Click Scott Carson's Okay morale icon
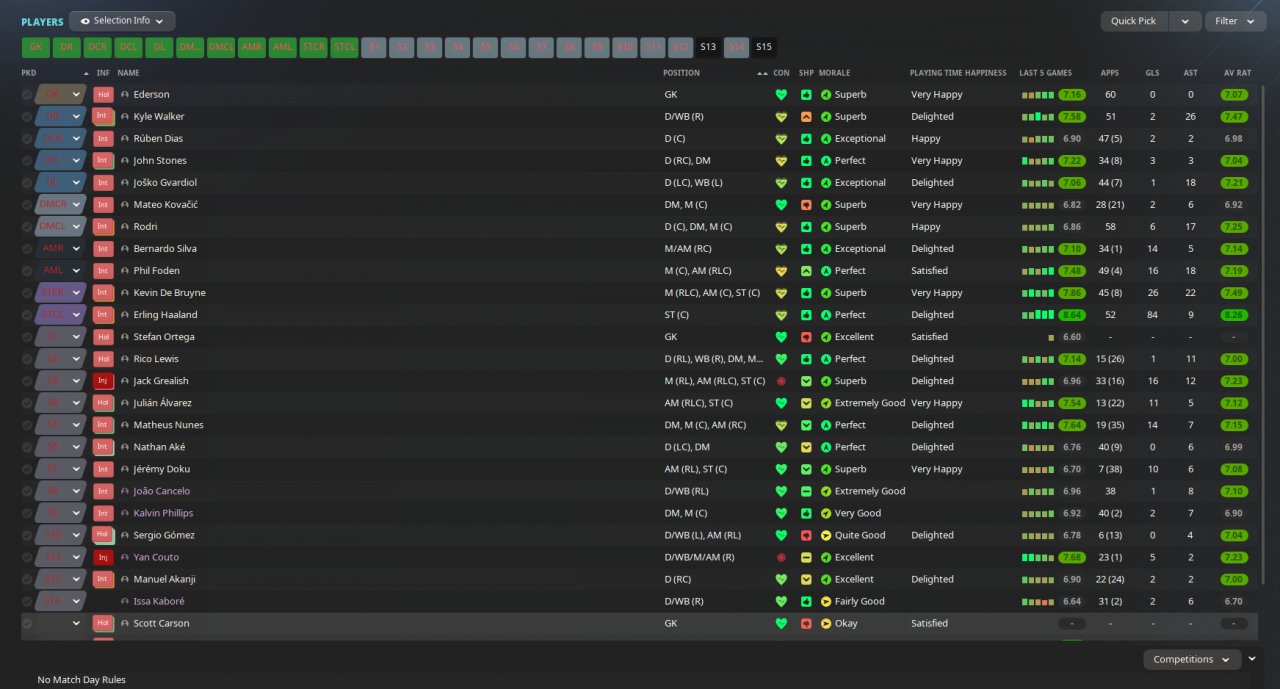1280x689 pixels. click(826, 623)
